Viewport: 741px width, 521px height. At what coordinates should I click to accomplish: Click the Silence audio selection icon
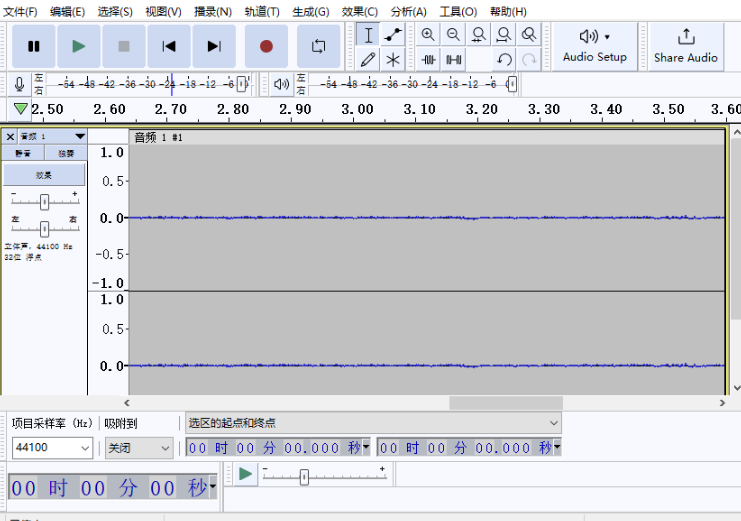point(453,60)
